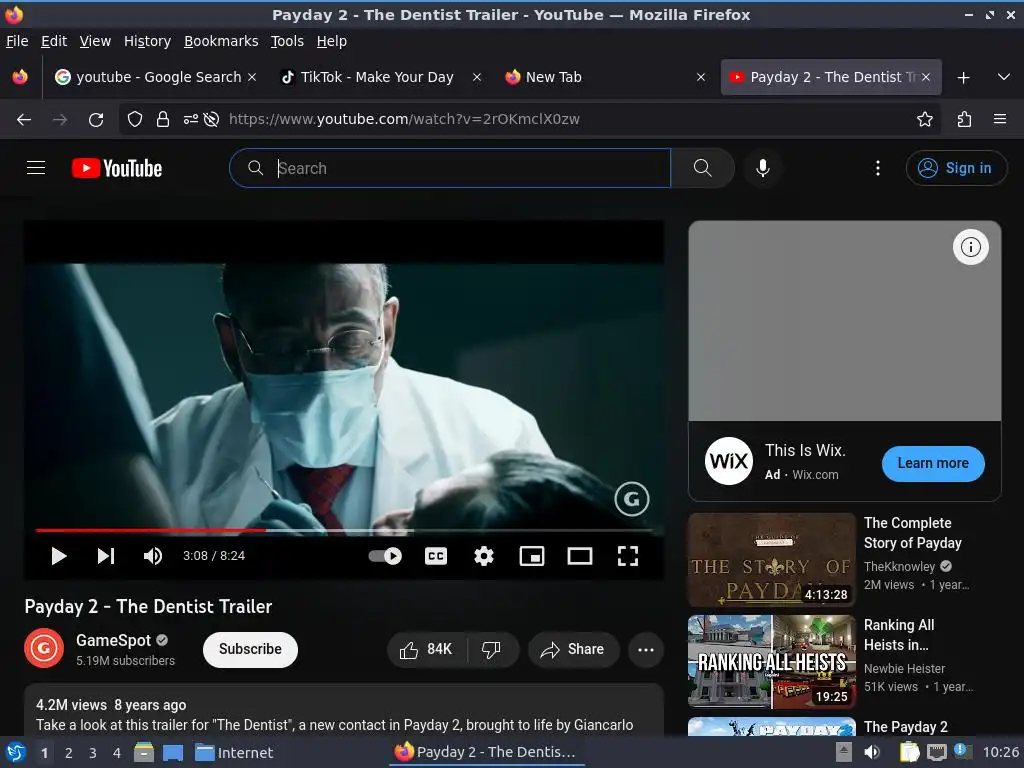Open Wix.com ad link
Viewport: 1024px width, 768px height.
point(815,475)
